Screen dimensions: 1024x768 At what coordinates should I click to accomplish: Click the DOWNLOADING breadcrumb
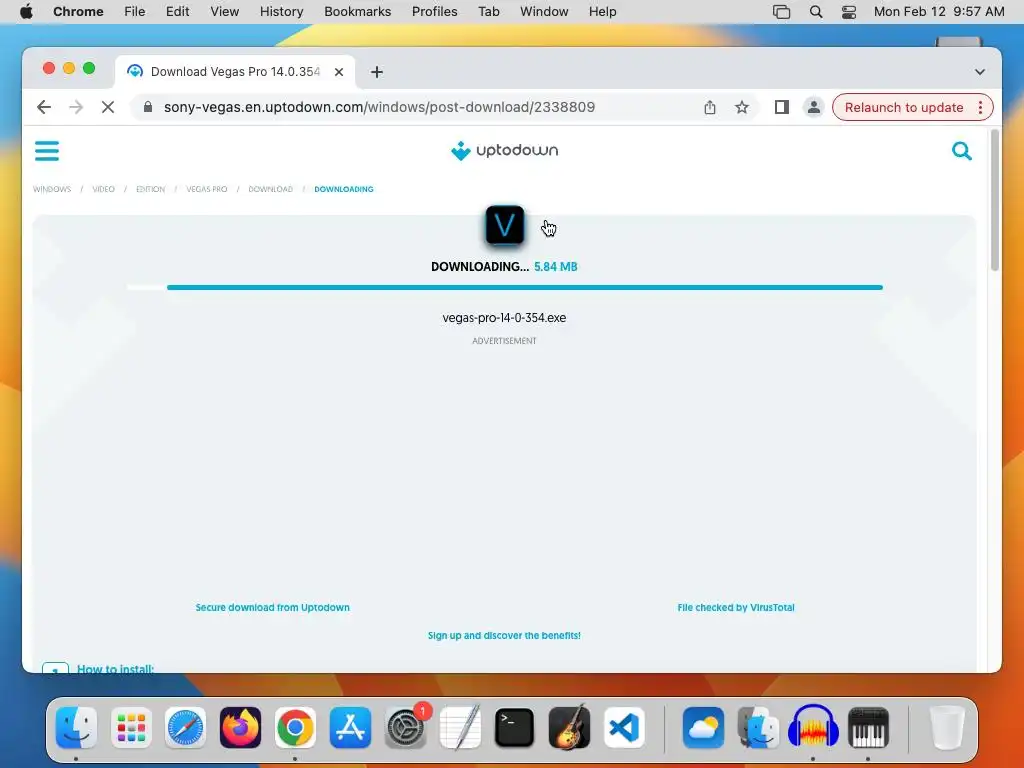pyautogui.click(x=344, y=189)
